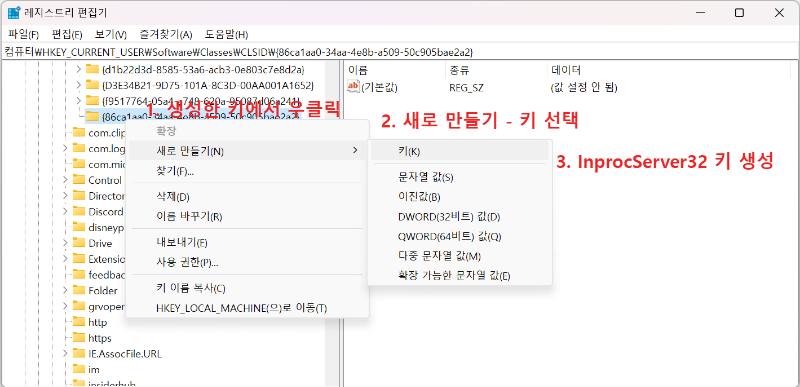The height and width of the screenshot is (387, 800).
Task: Click the folder icon beside IE.AssocFile.URL key
Action: [x=79, y=353]
